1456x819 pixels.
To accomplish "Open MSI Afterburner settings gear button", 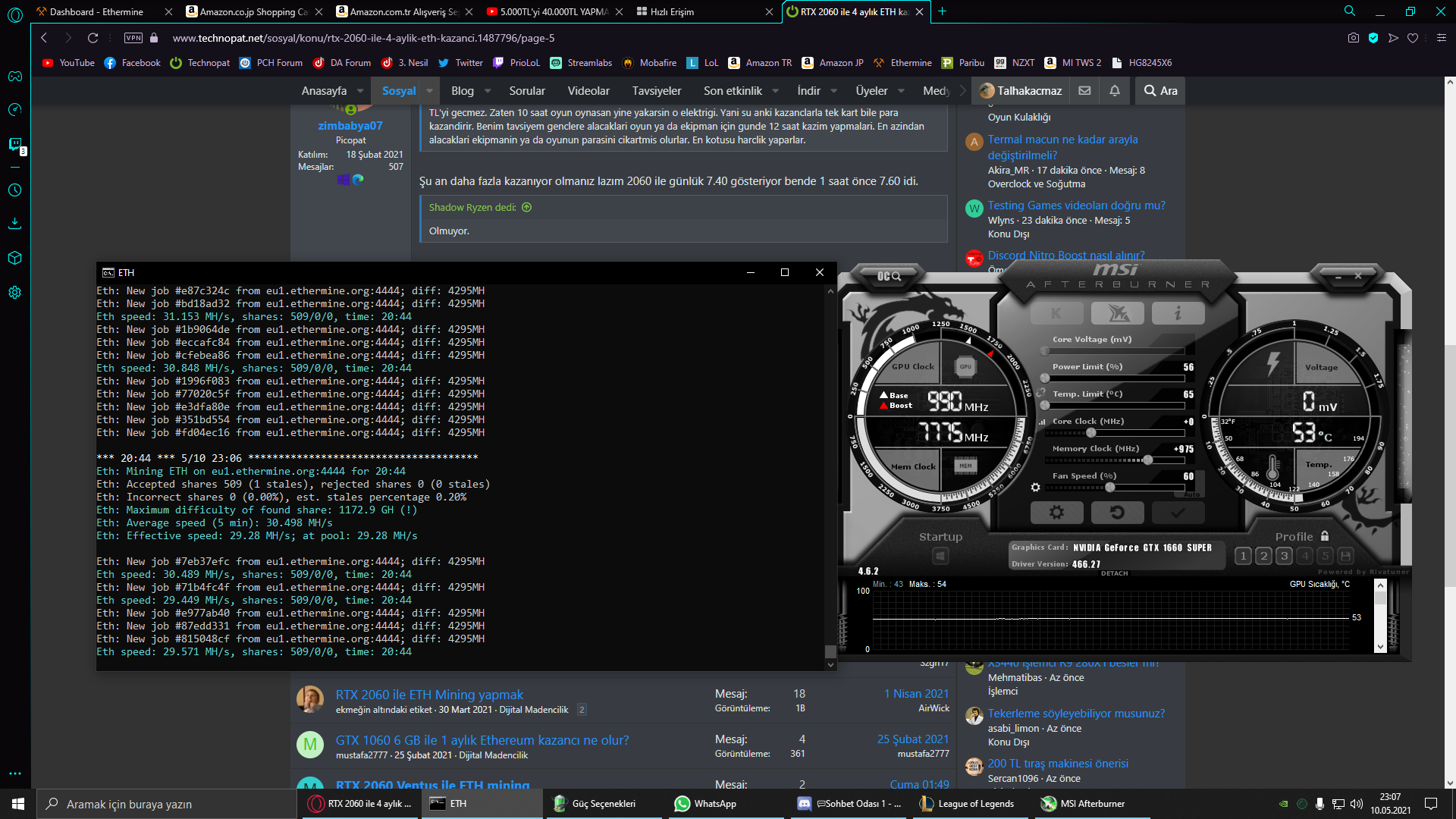I will point(1056,513).
